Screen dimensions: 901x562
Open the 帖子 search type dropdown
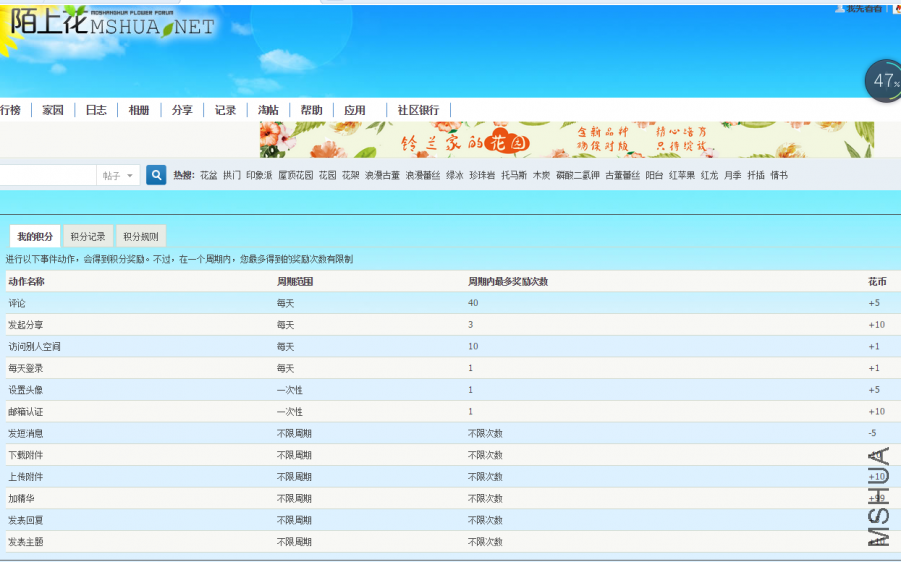[117, 175]
